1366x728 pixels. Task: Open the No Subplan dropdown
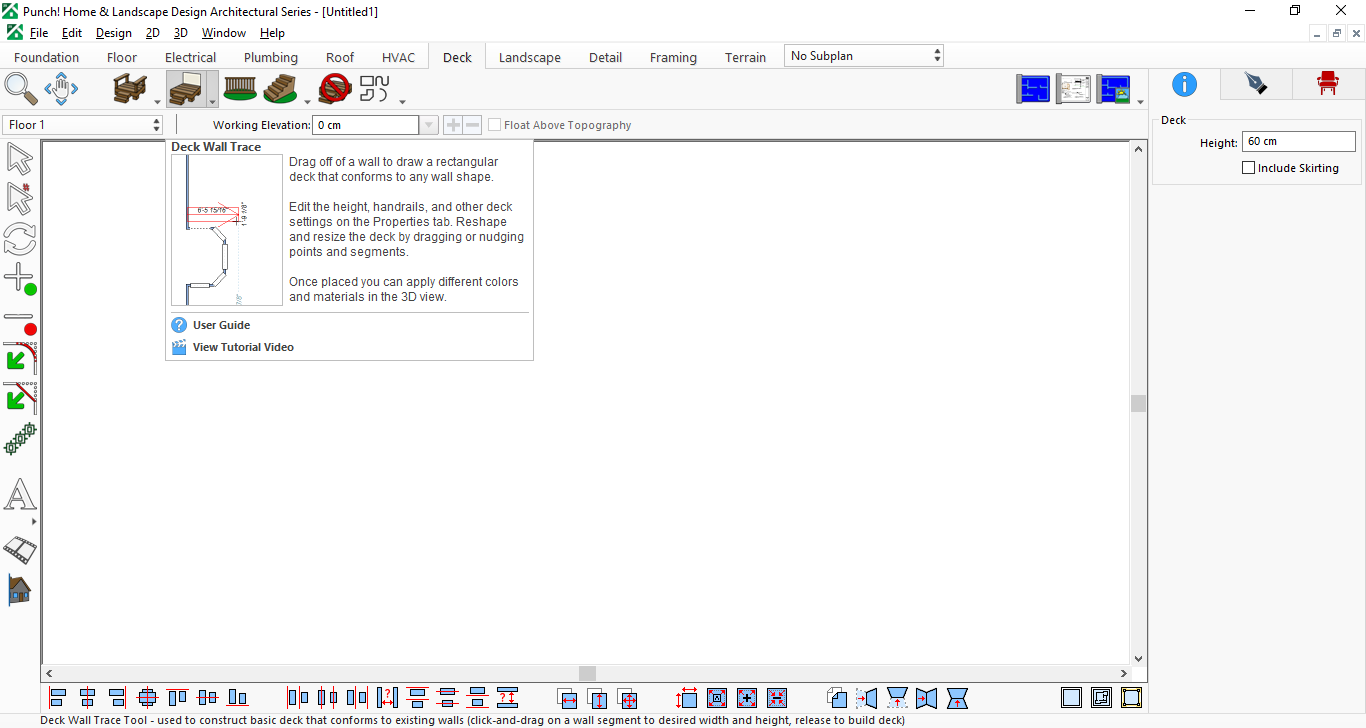(864, 56)
